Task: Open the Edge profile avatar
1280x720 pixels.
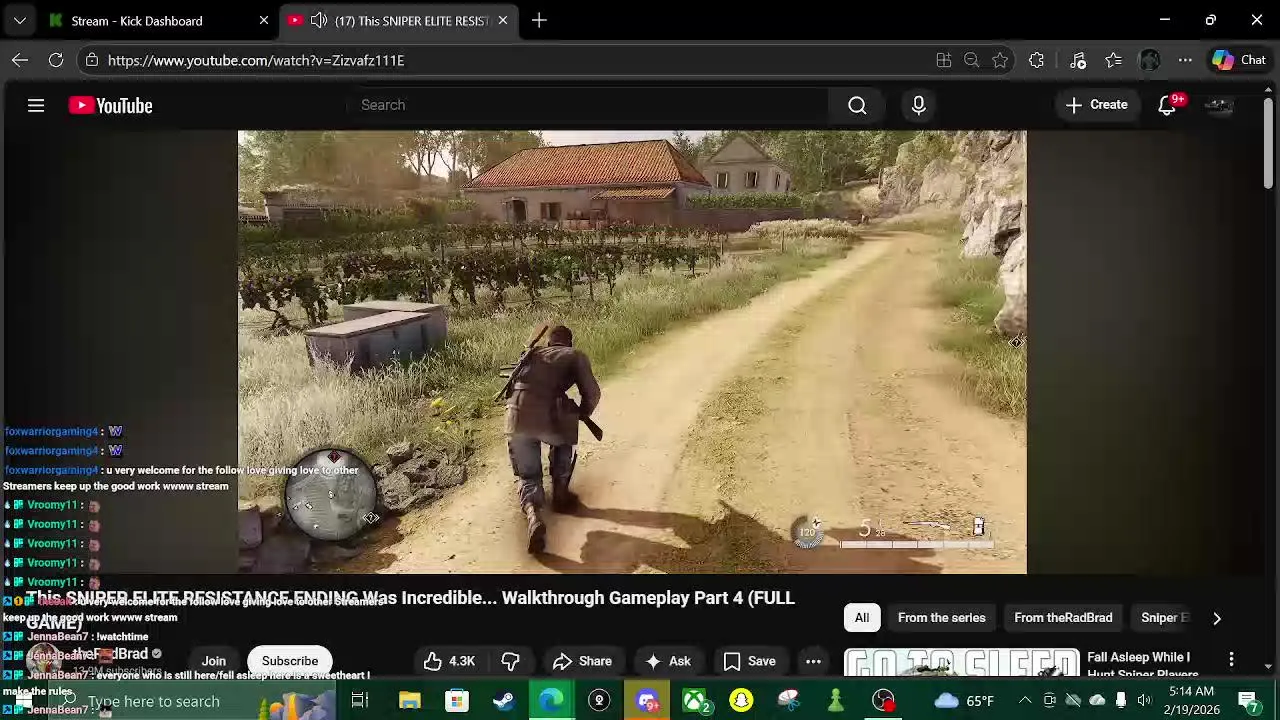Action: (x=1149, y=60)
